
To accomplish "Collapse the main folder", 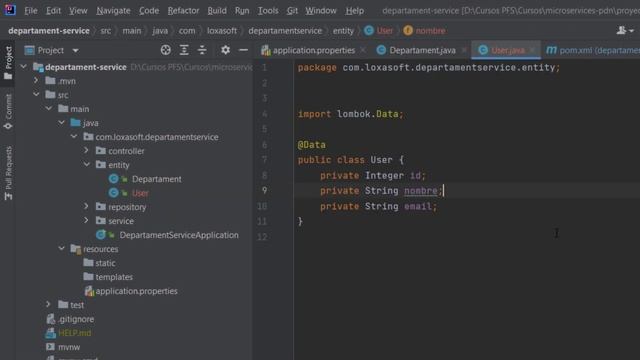I will [x=49, y=109].
